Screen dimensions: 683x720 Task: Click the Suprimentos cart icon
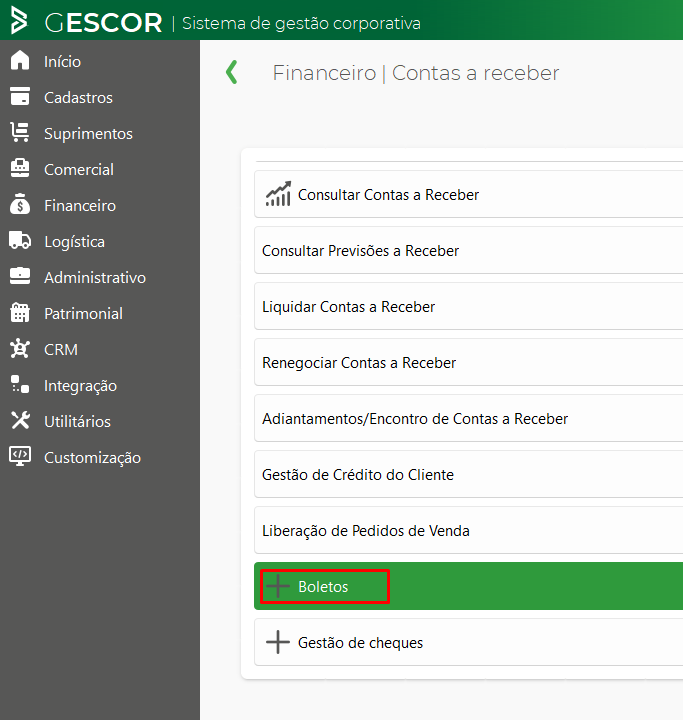(x=20, y=133)
